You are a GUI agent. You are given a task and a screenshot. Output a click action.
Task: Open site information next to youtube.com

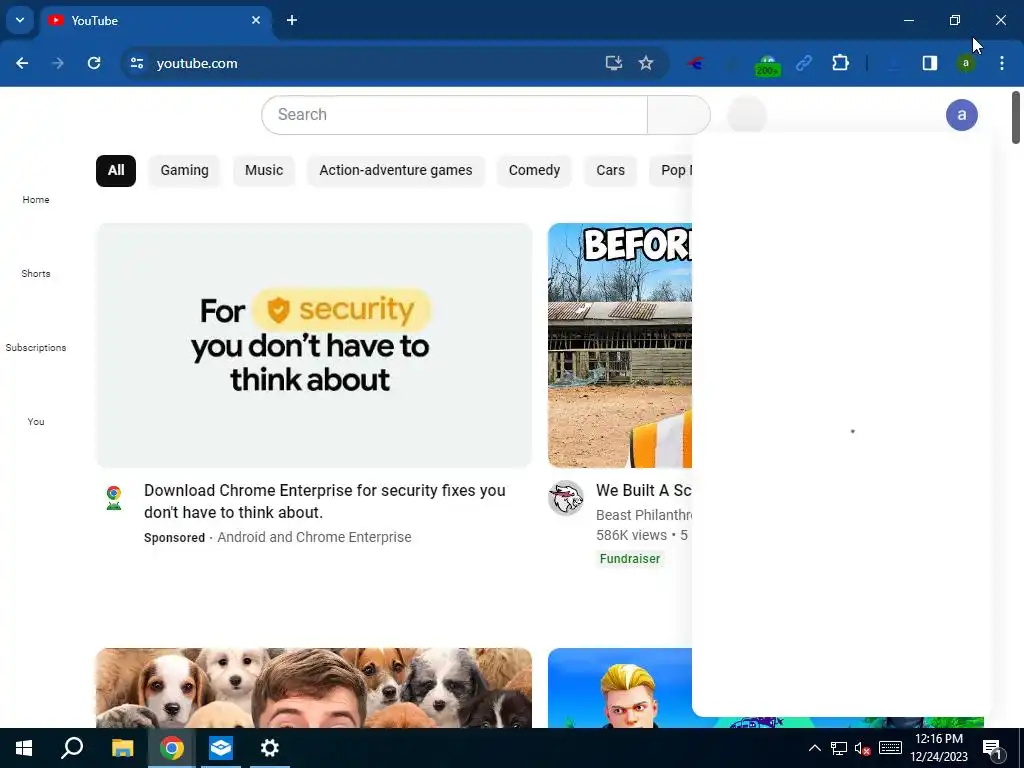tap(137, 63)
